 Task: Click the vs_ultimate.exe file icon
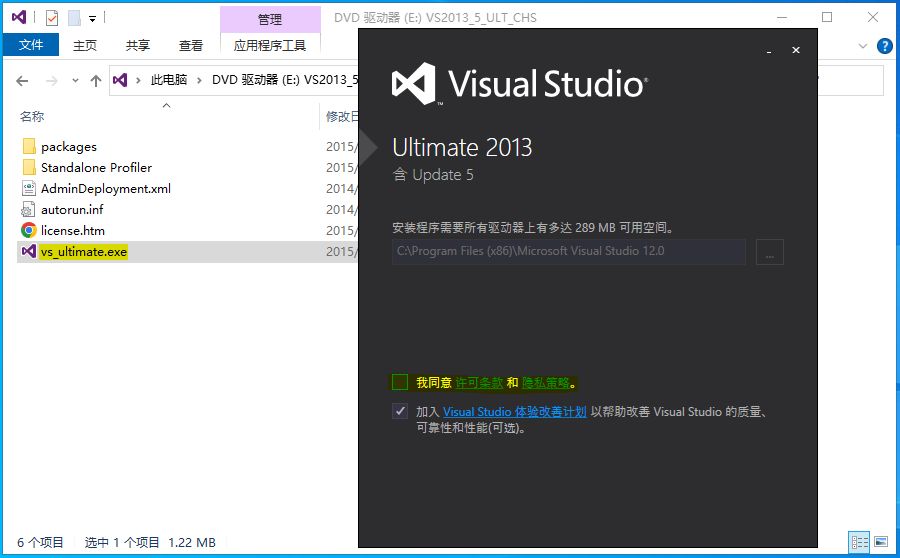click(x=29, y=252)
